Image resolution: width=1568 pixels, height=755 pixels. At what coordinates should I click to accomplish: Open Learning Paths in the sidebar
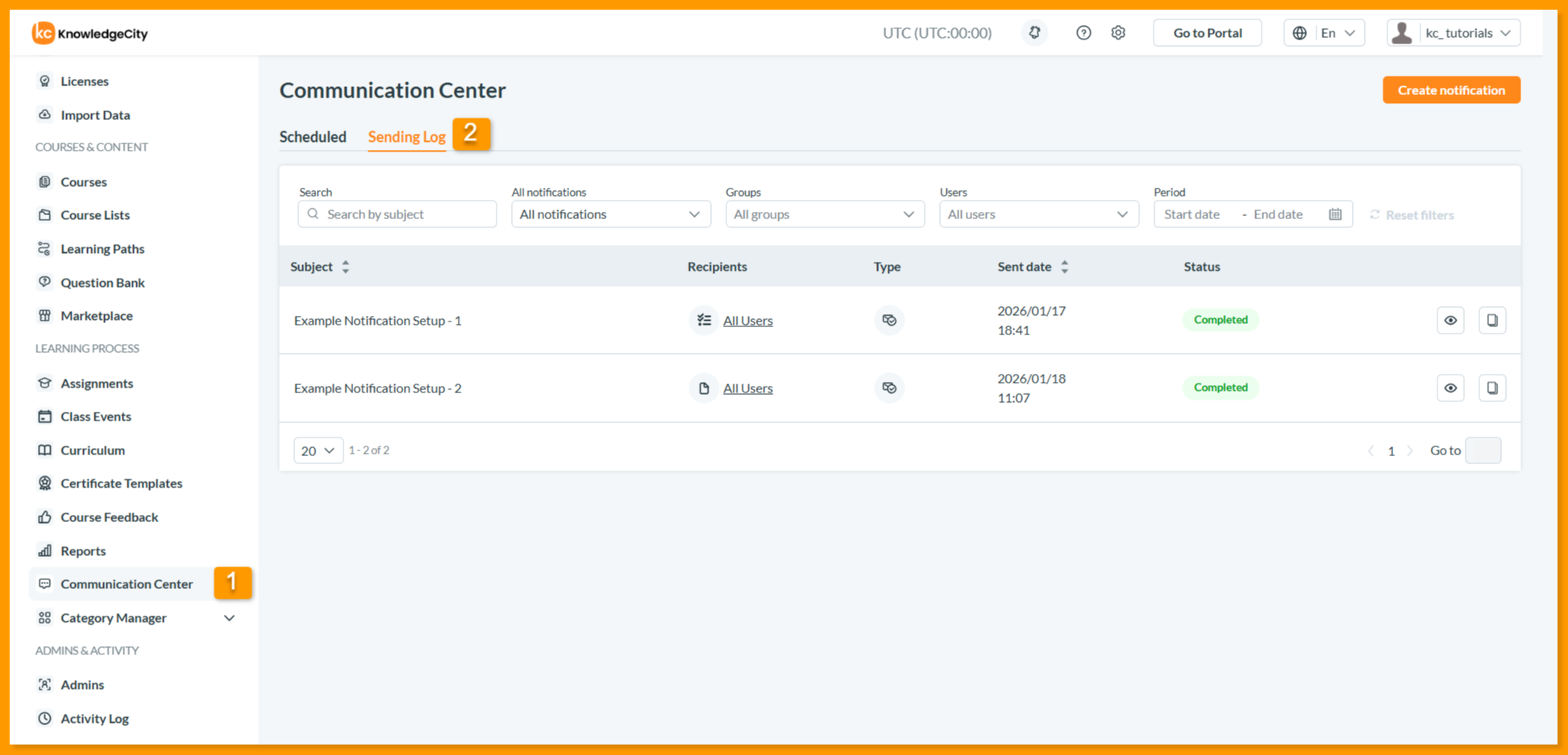pyautogui.click(x=102, y=249)
